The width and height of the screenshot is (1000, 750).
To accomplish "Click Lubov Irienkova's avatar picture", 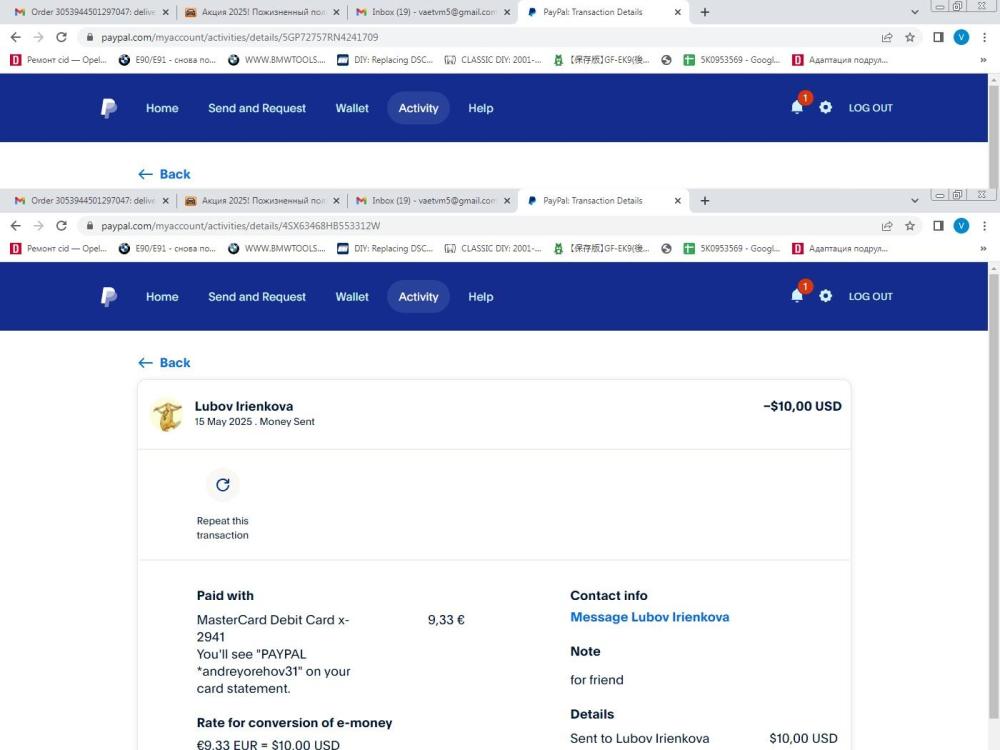I will point(168,416).
